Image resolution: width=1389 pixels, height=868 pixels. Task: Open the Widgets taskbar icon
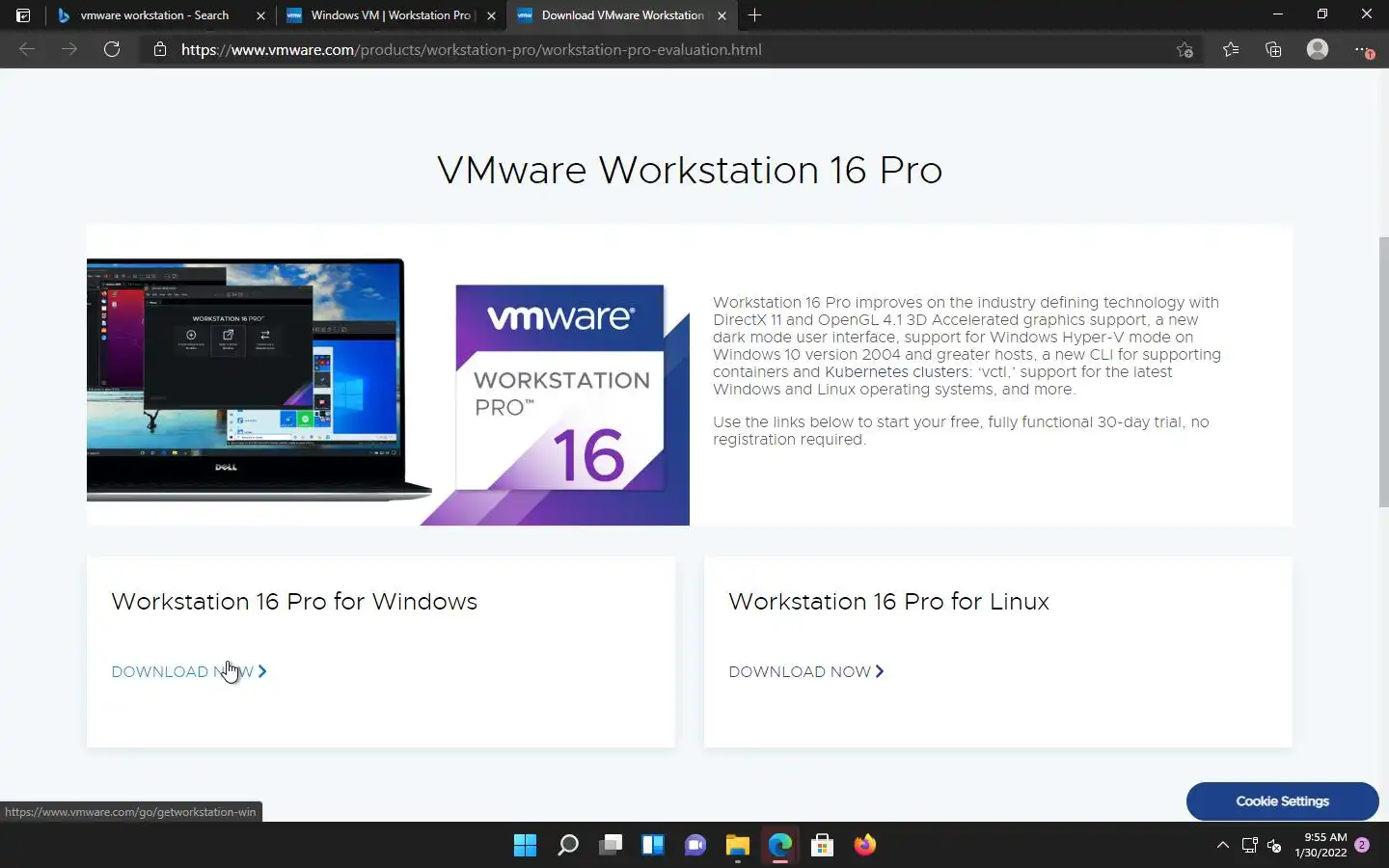pos(653,845)
